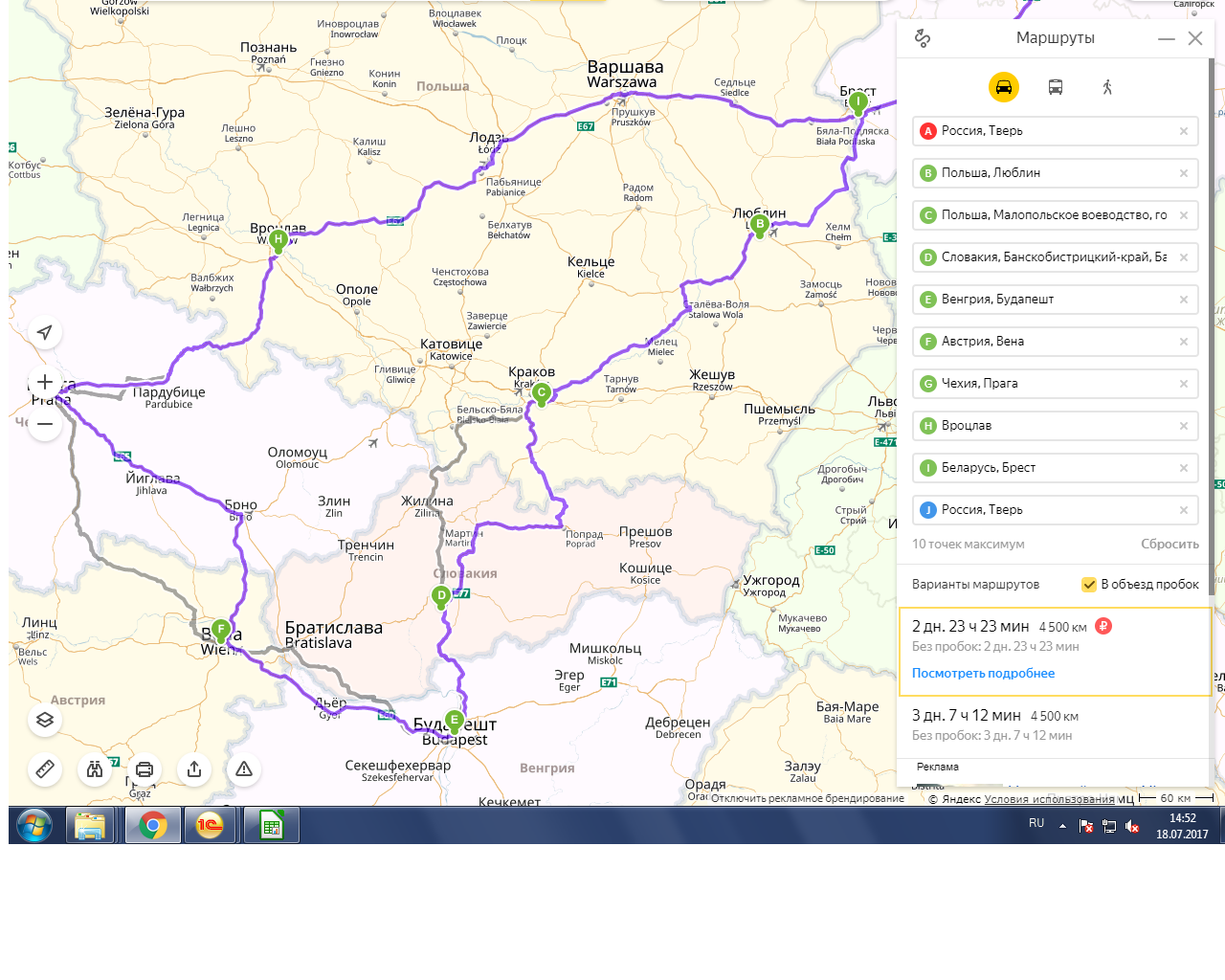
Task: Remove waypoint J Россия, Тверь
Action: tap(1184, 510)
